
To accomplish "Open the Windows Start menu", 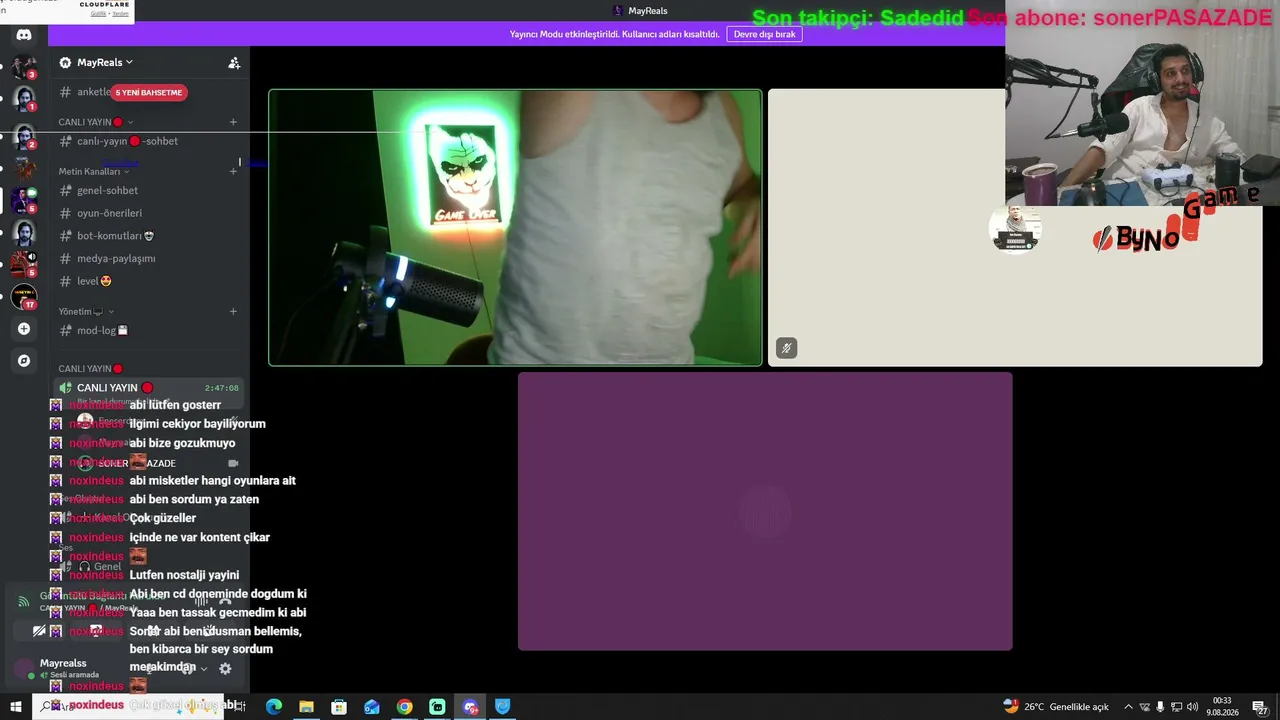I will click(16, 707).
